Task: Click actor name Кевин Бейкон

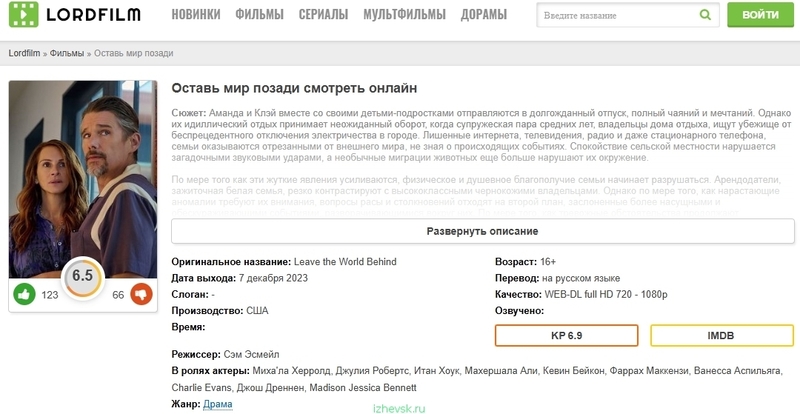Action: tap(572, 371)
